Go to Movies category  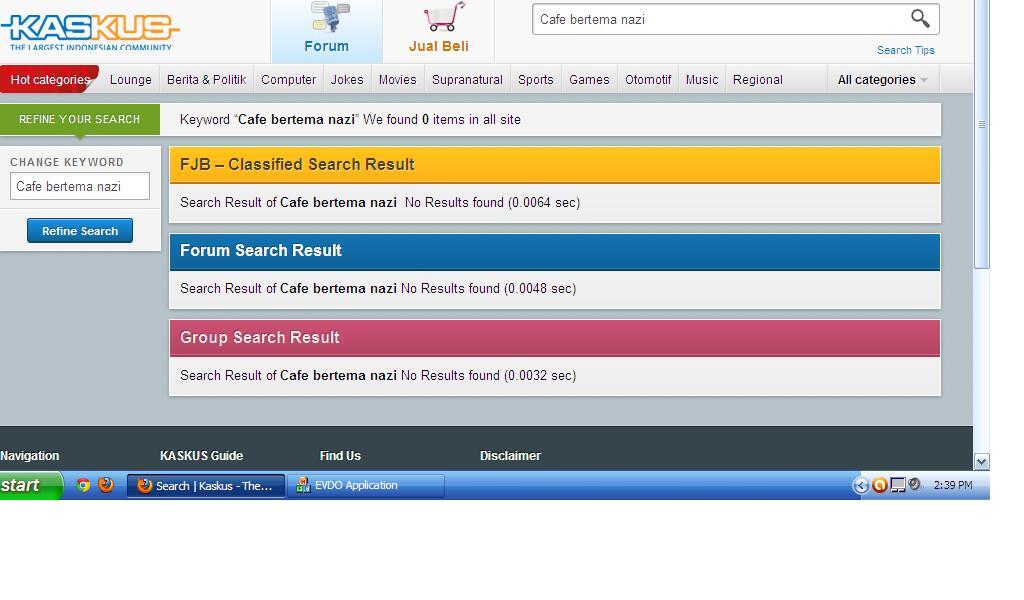pyautogui.click(x=397, y=80)
